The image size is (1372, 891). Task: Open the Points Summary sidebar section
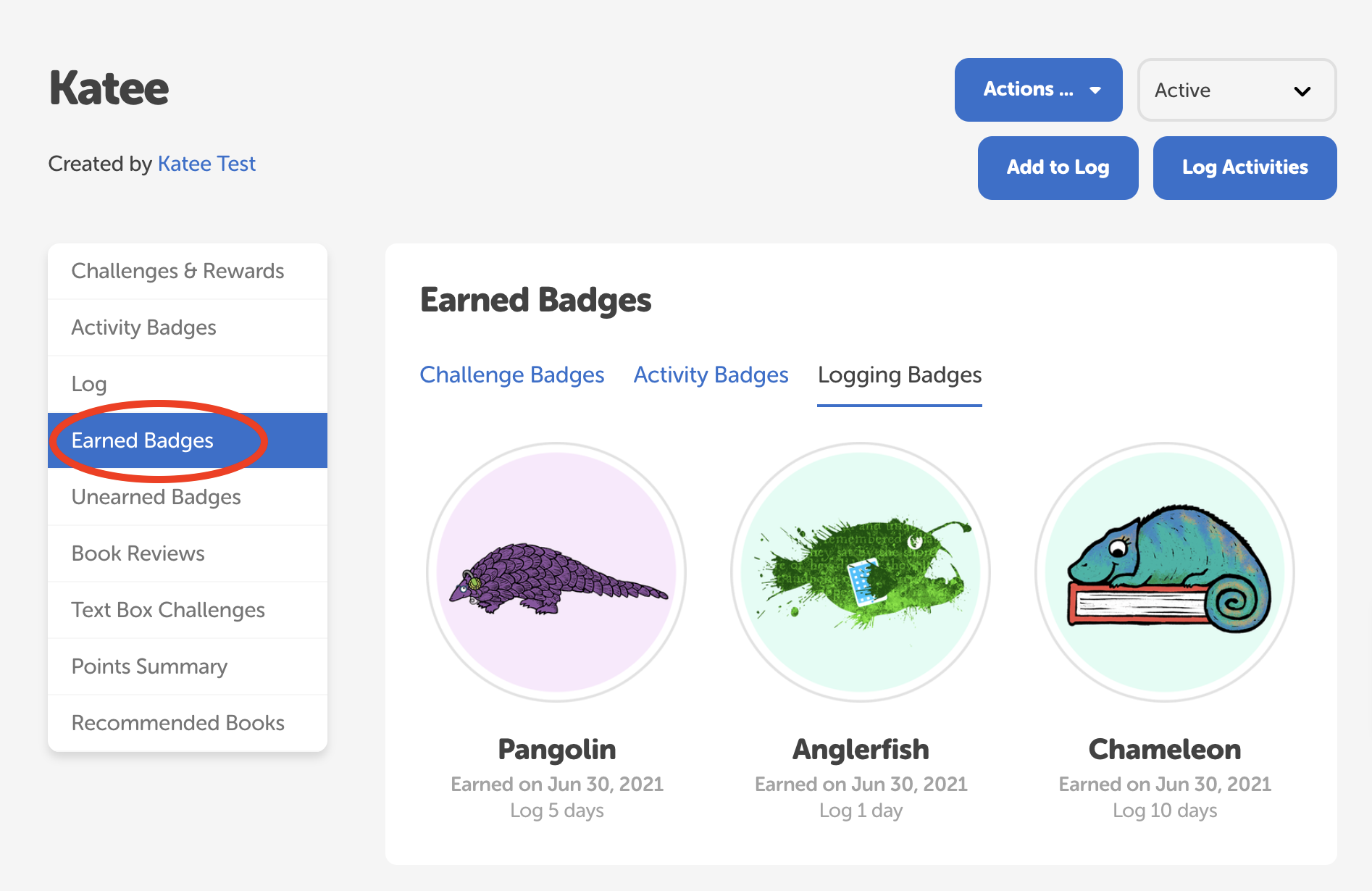(149, 666)
